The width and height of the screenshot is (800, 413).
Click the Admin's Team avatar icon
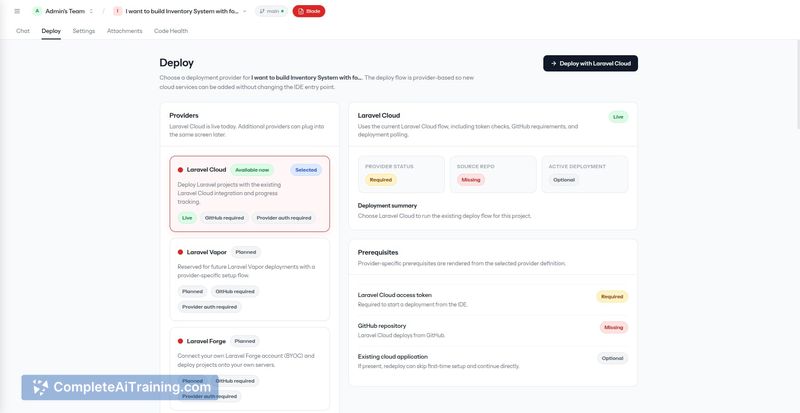(37, 11)
